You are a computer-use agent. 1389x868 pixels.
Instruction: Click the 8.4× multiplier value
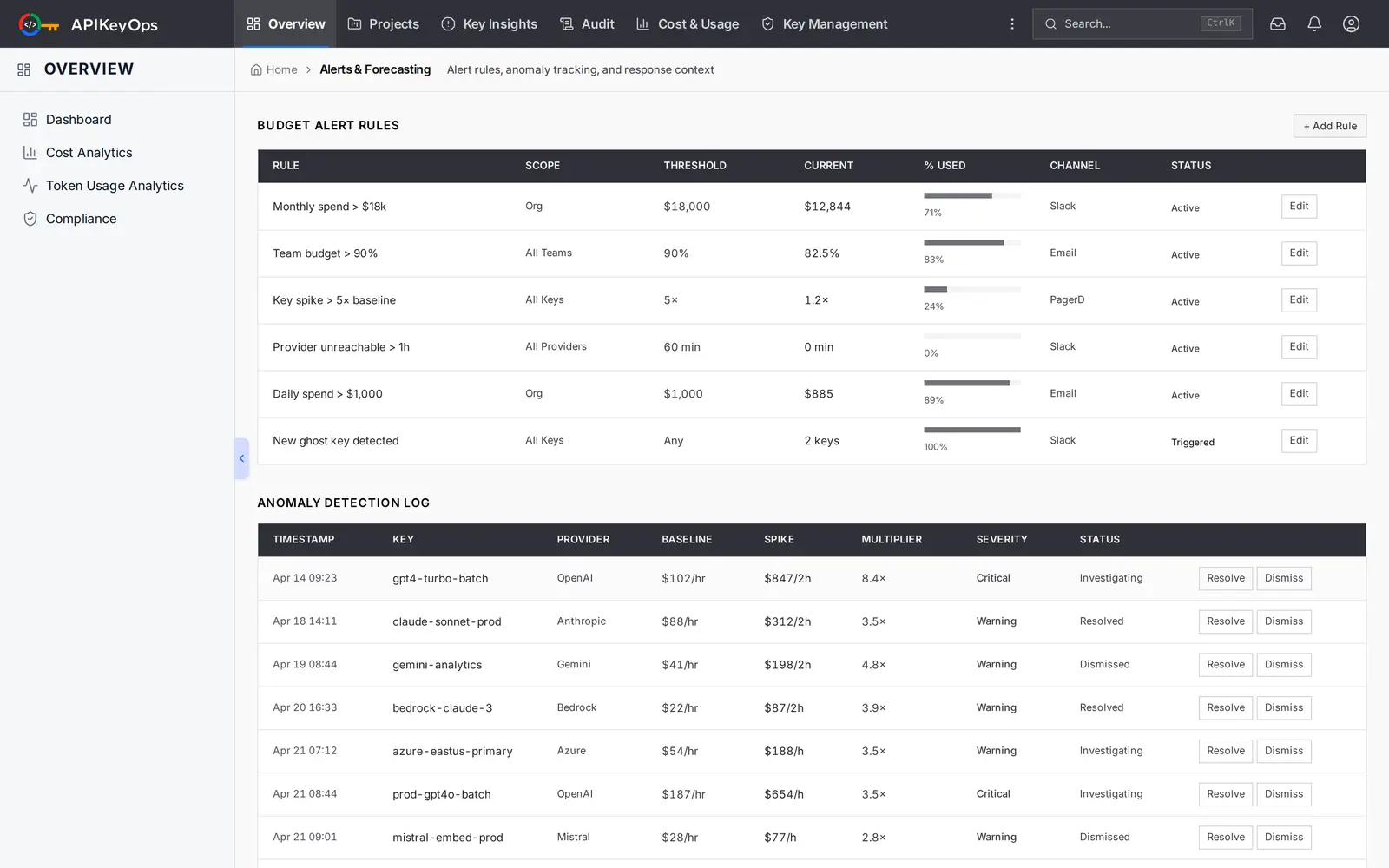(x=873, y=579)
